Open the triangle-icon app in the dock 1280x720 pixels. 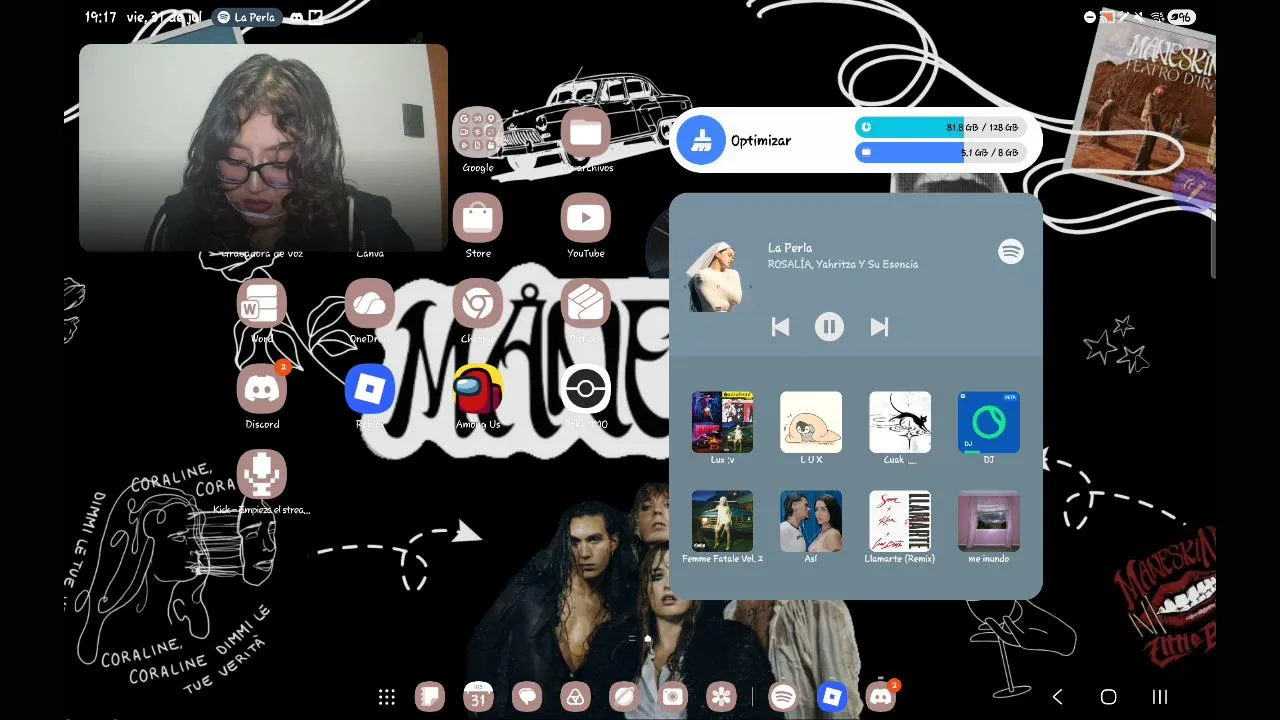click(575, 697)
